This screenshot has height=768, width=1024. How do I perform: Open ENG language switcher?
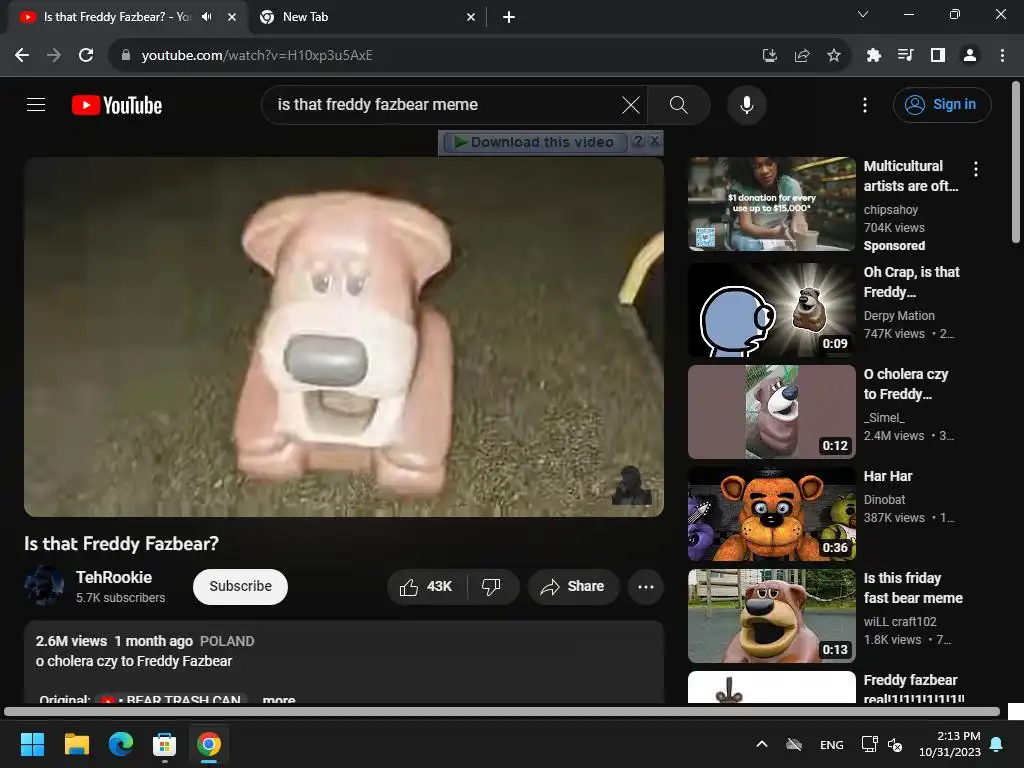coord(831,744)
